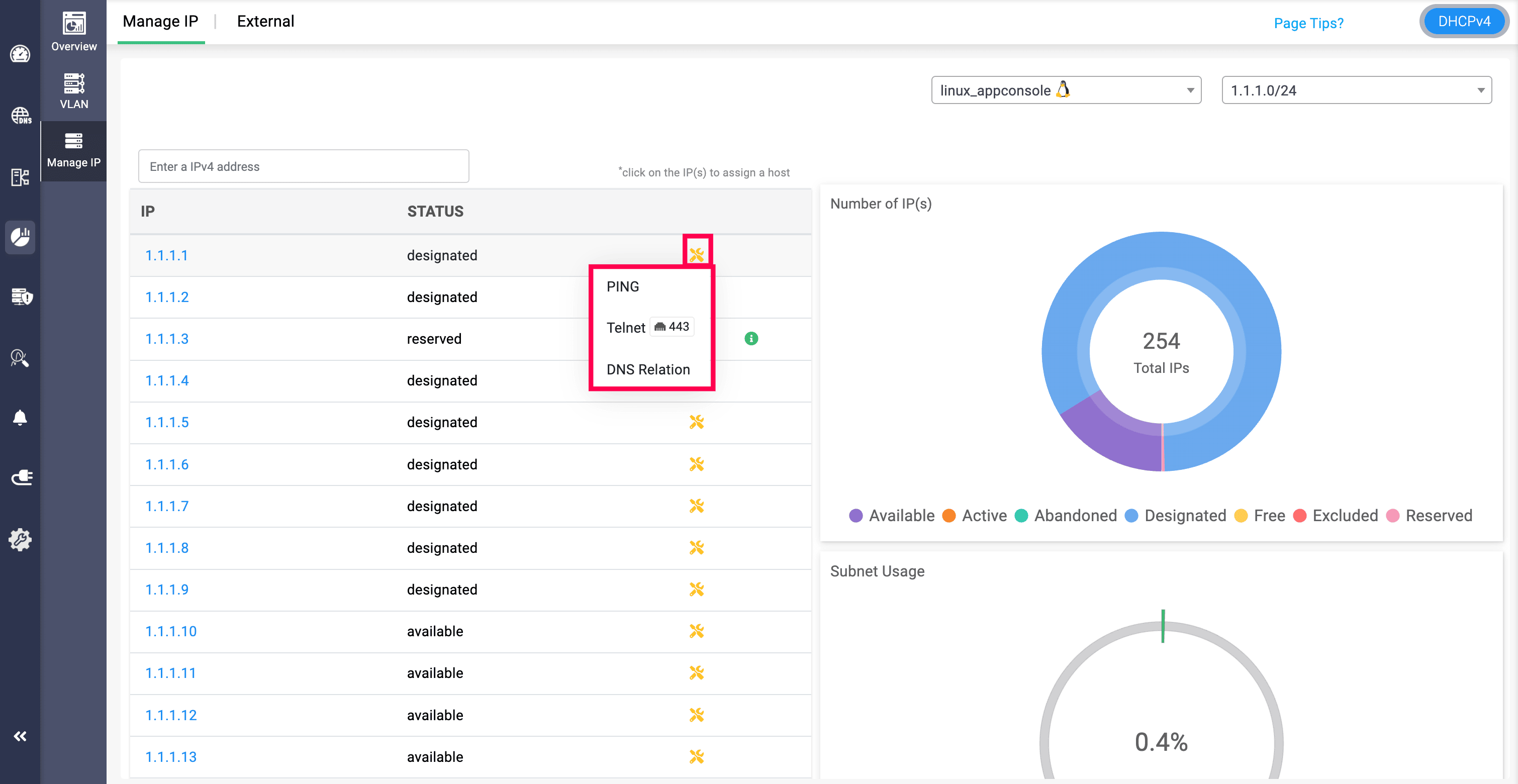Select PING from the tools menu
Image resolution: width=1518 pixels, height=784 pixels.
pyautogui.click(x=622, y=287)
